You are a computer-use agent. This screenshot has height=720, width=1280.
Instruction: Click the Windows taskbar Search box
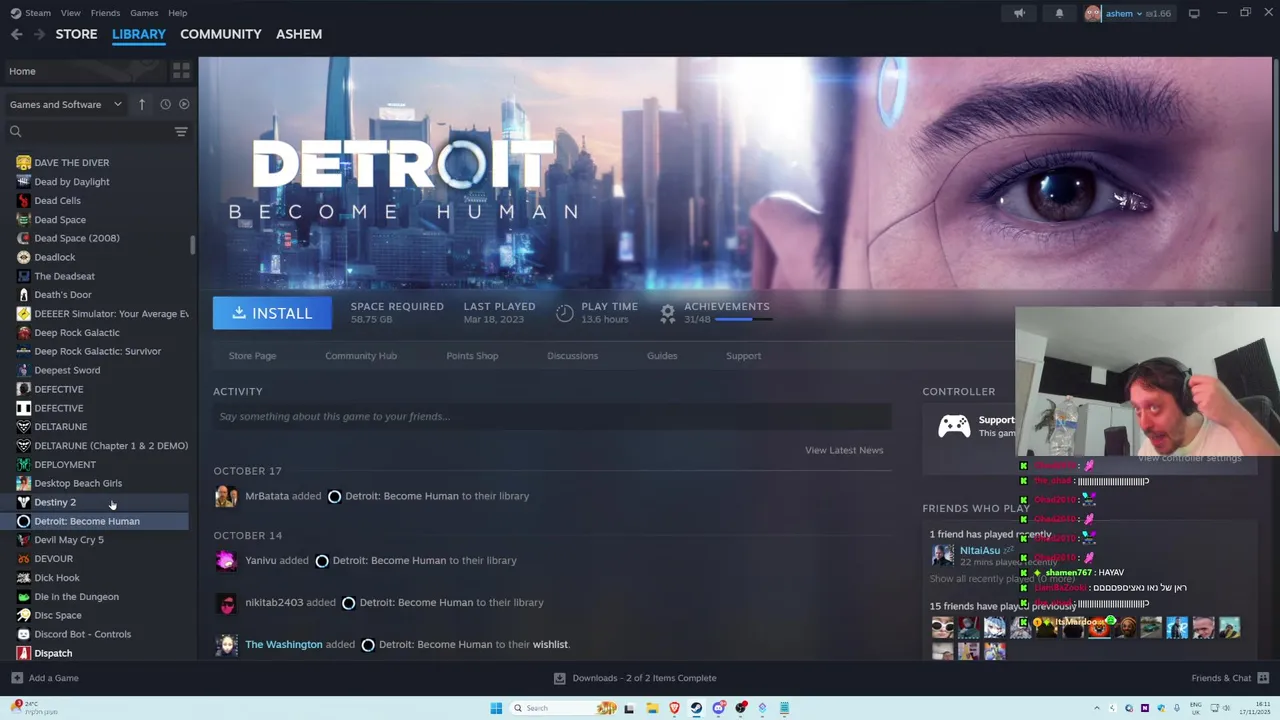(565, 708)
